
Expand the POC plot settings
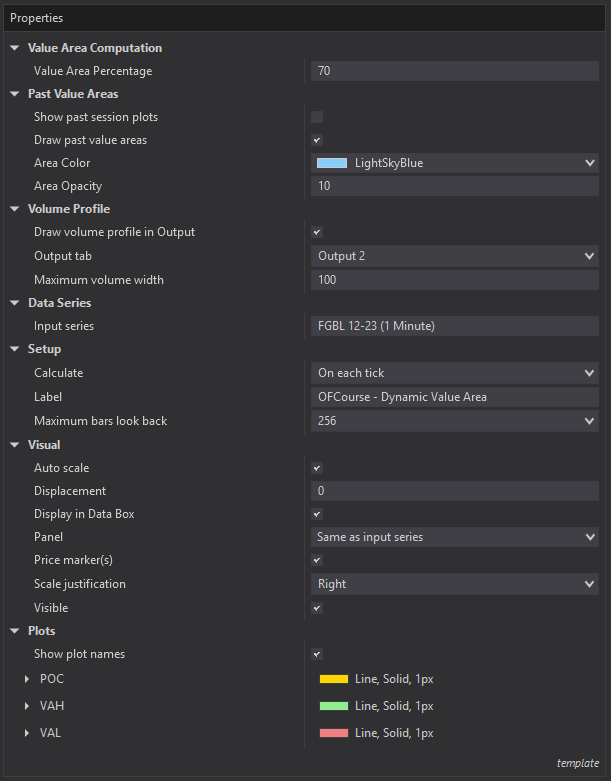27,679
